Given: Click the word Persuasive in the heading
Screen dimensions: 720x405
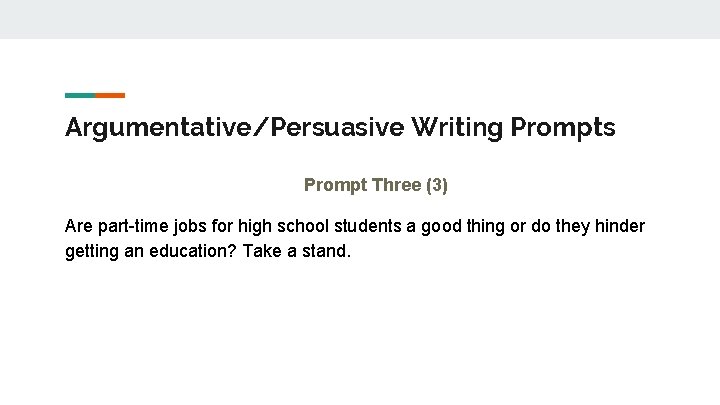Looking at the screenshot, I should point(338,127).
